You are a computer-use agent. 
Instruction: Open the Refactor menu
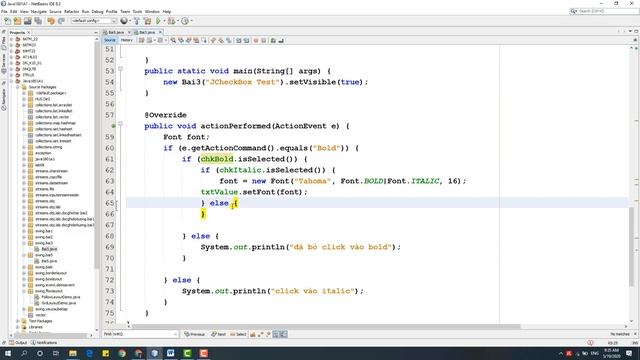coord(71,11)
